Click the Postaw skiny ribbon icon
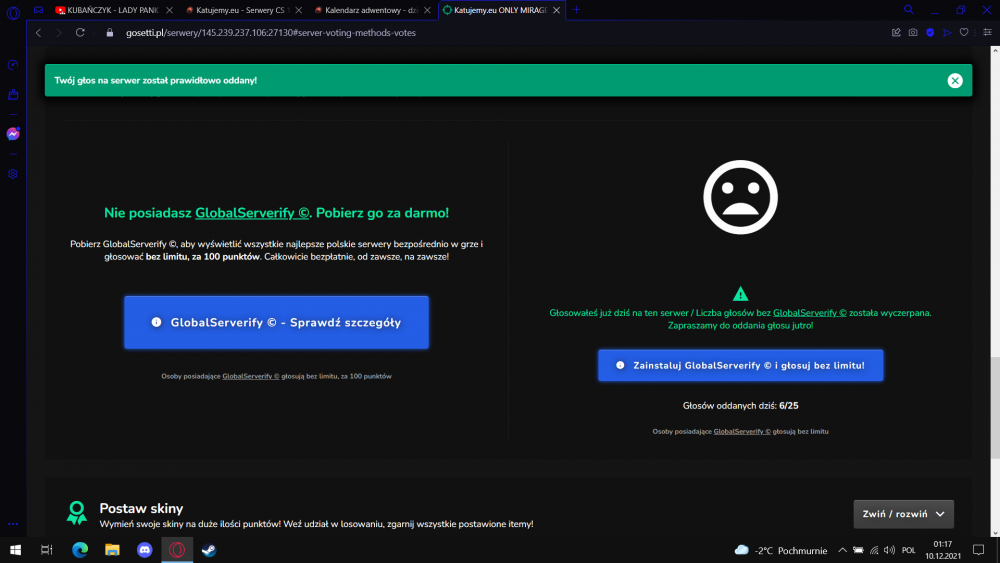Screen dimensions: 1000x563 [x=77, y=512]
